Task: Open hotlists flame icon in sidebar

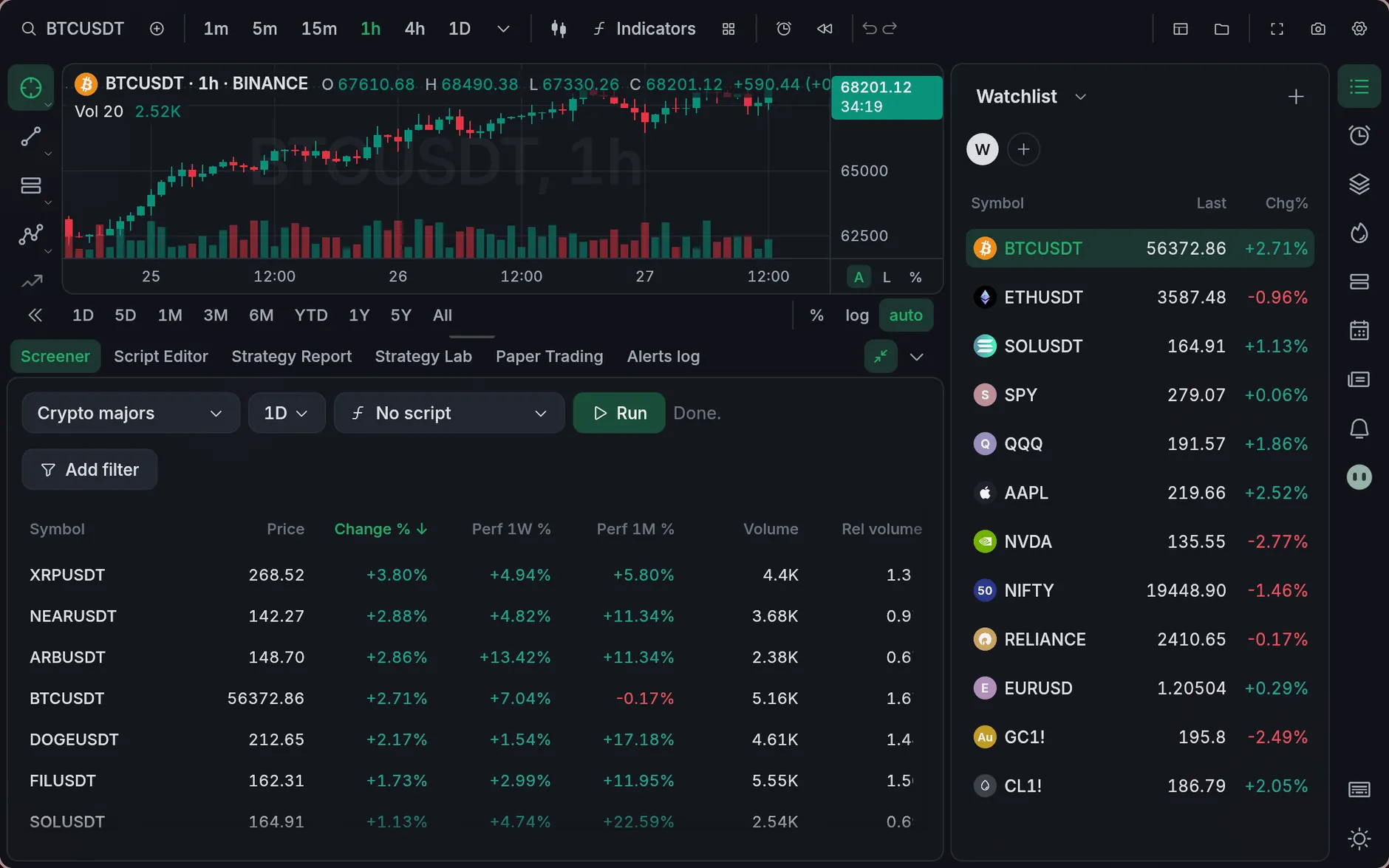Action: 1359,233
